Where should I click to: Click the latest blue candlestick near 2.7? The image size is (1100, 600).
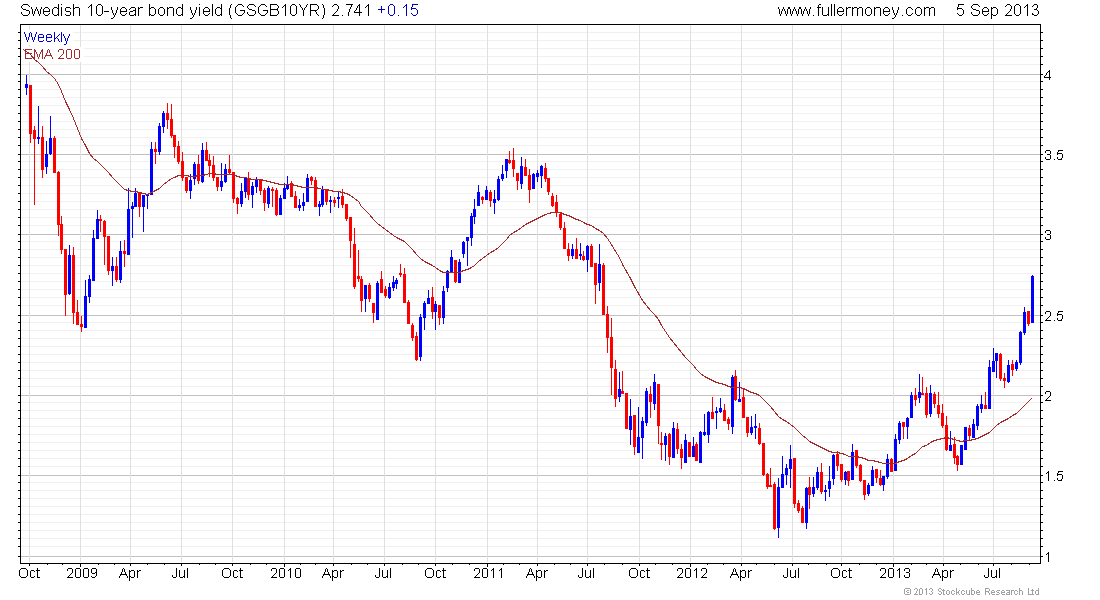tap(1032, 300)
